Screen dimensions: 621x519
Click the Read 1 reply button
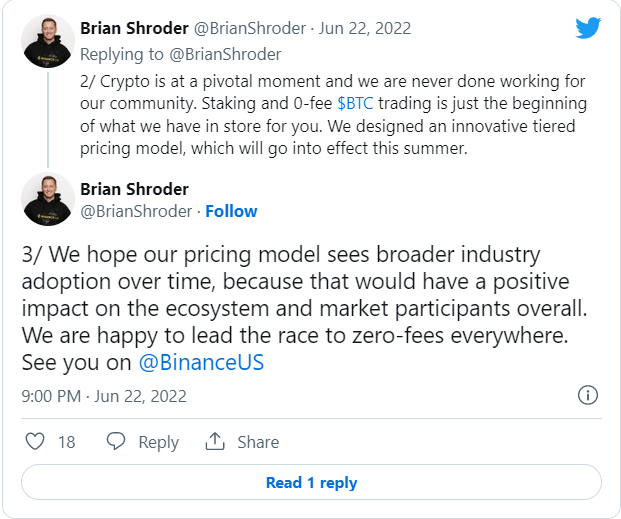(311, 482)
